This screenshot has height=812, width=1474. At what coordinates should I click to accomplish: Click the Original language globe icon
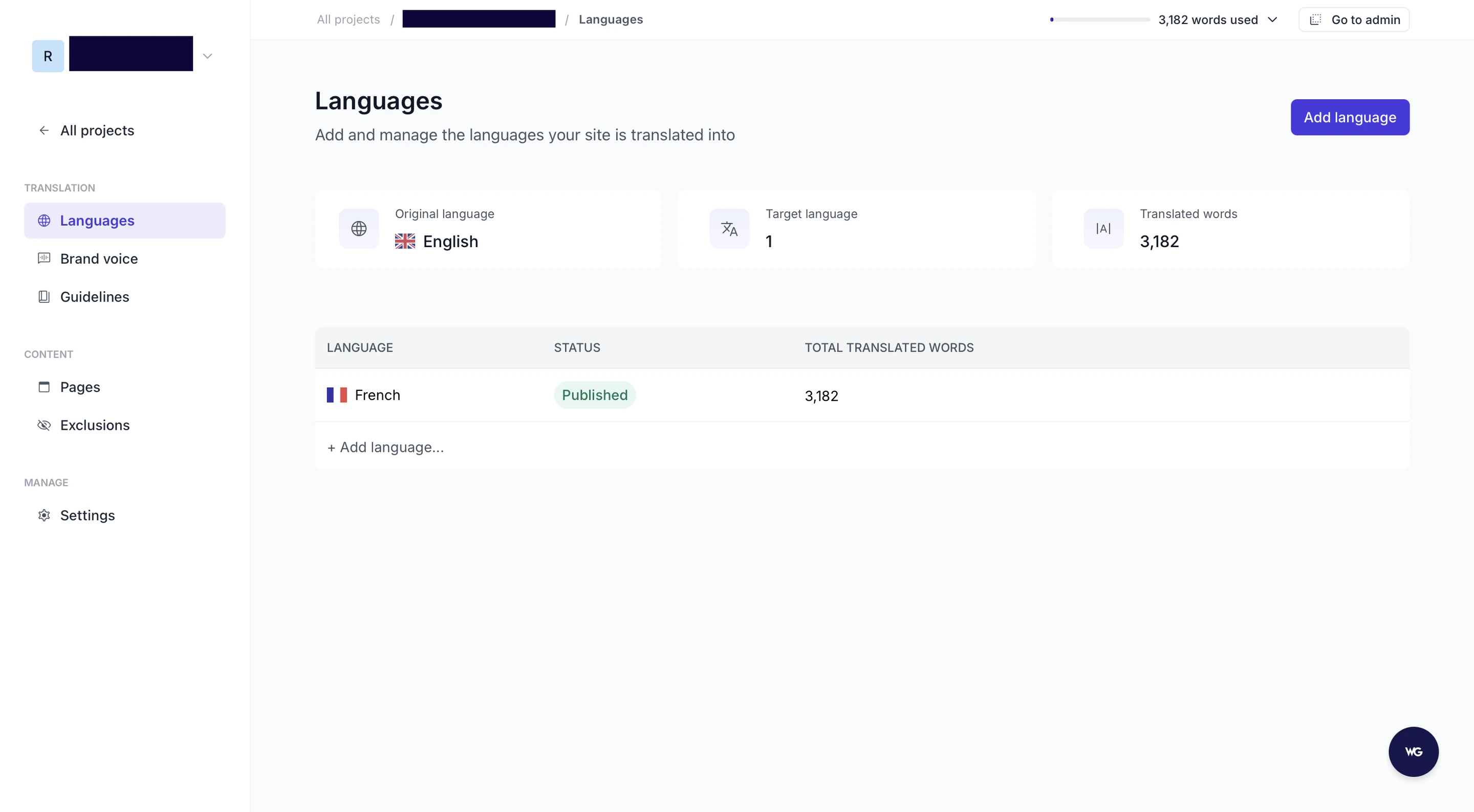(x=359, y=228)
